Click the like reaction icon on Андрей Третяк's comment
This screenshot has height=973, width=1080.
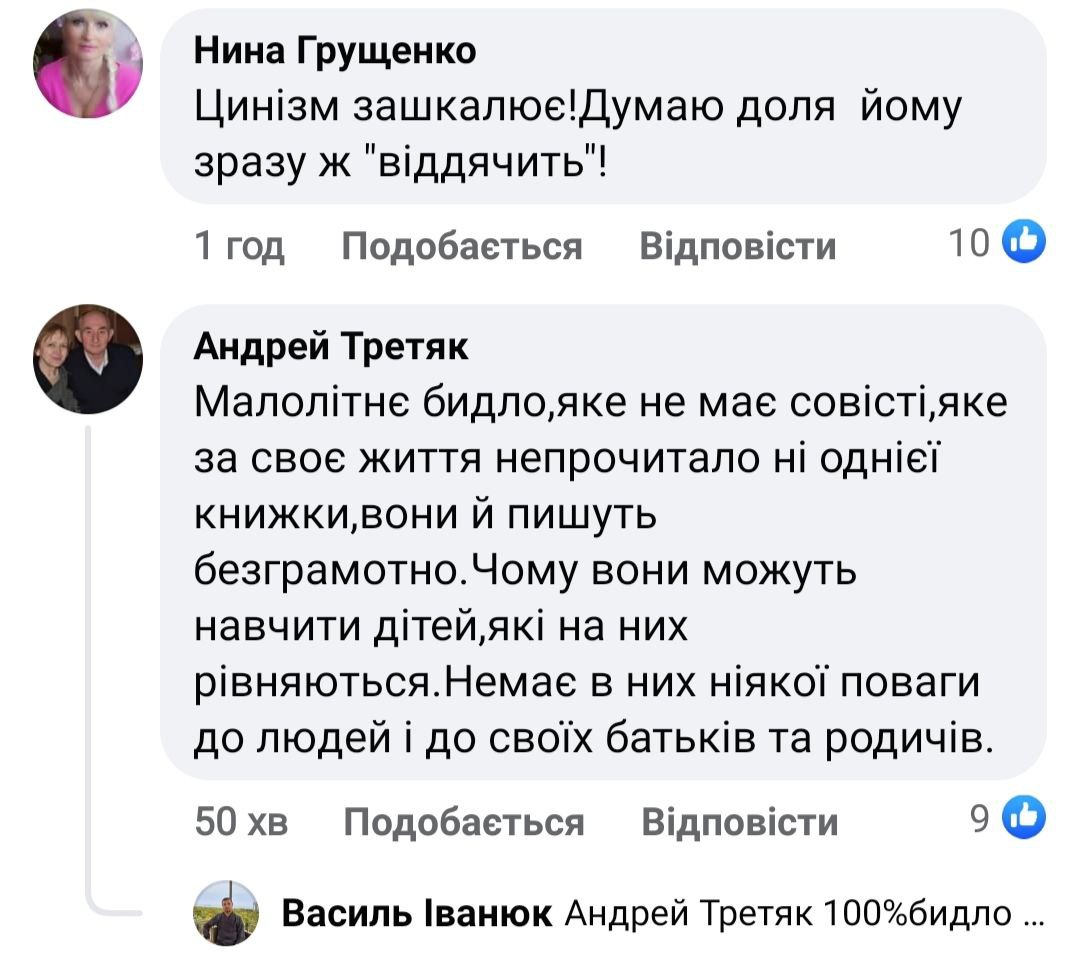pos(1023,819)
